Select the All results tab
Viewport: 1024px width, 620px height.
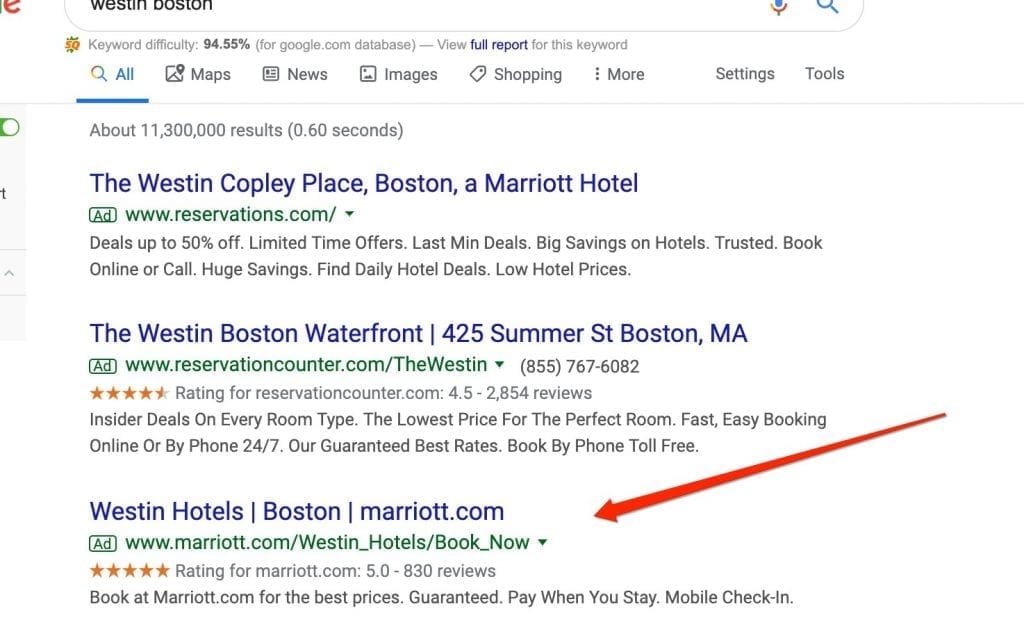(x=112, y=74)
